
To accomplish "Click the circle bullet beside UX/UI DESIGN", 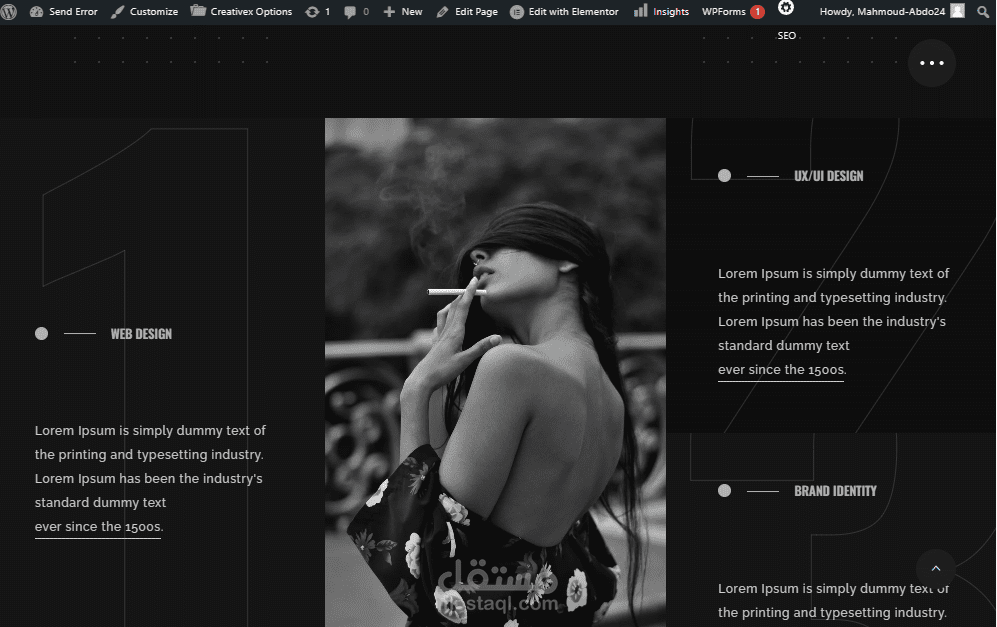I will point(724,176).
